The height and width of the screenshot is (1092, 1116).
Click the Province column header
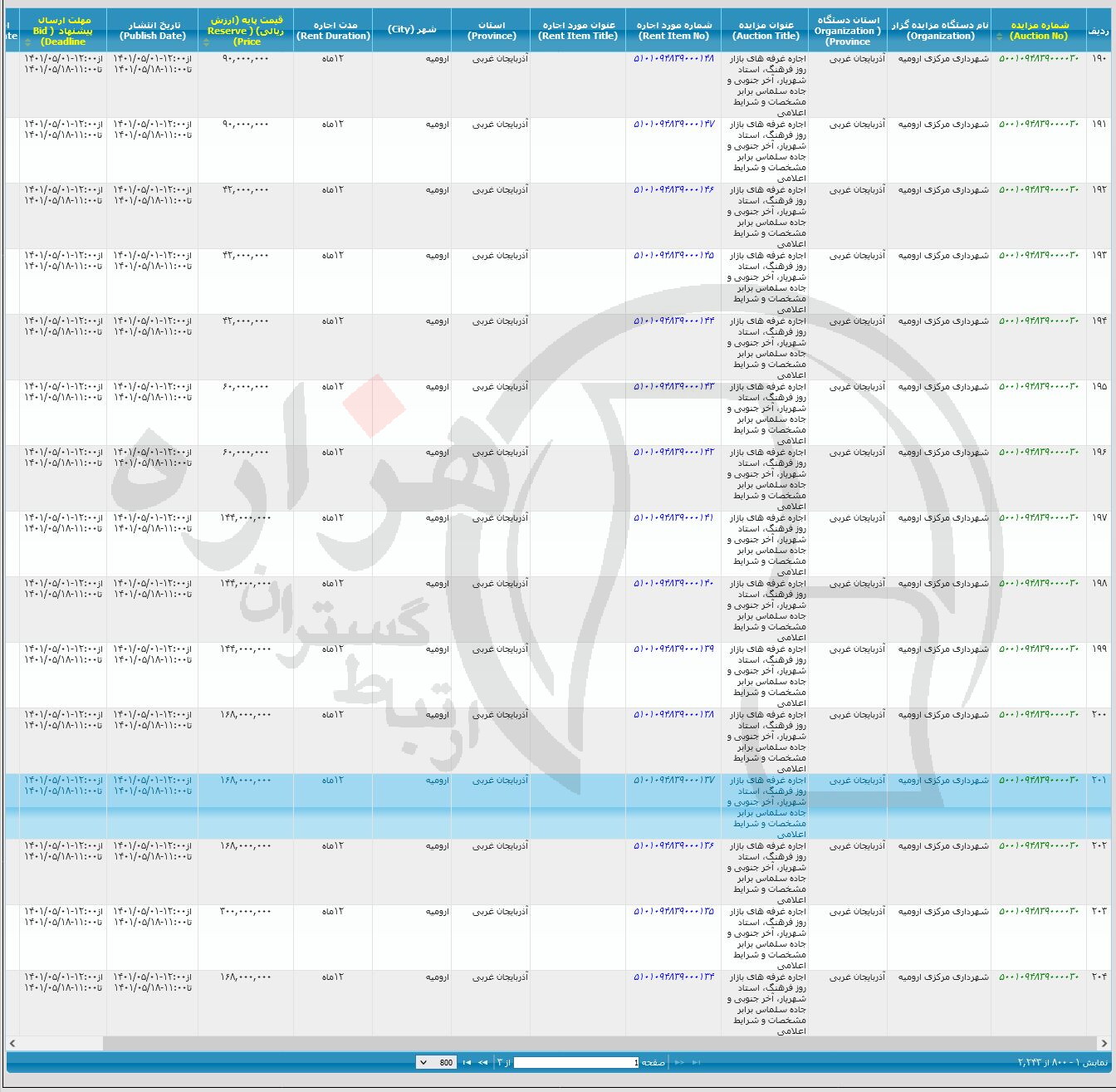(x=491, y=31)
